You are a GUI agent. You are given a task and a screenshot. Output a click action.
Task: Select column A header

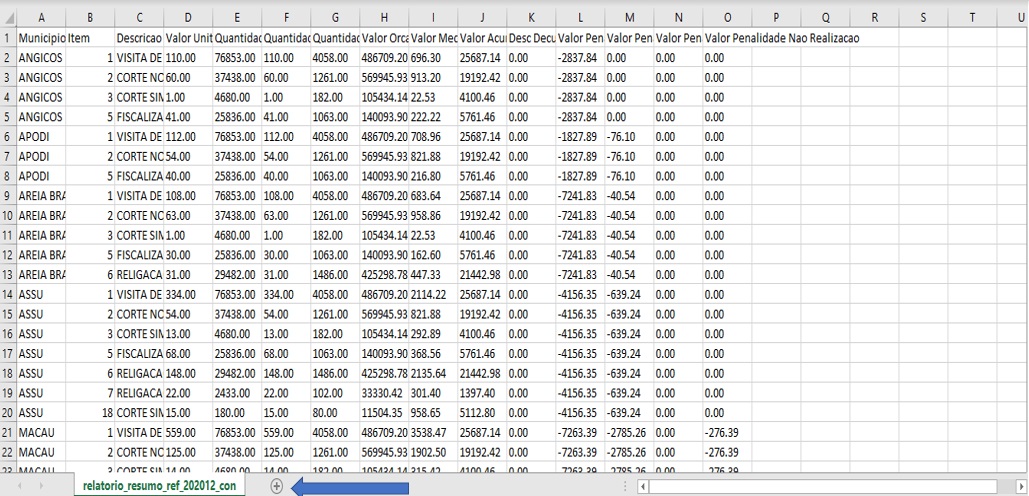[x=41, y=18]
